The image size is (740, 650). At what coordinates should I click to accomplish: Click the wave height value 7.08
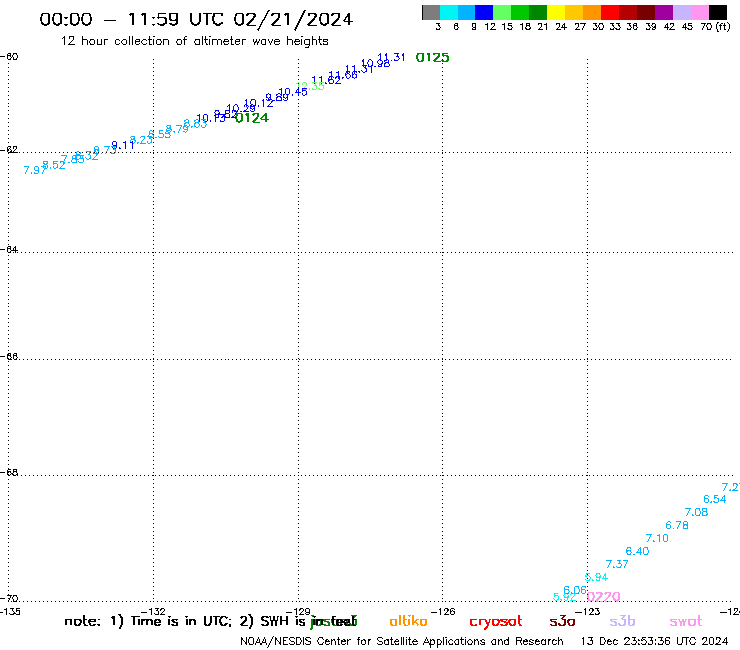pyautogui.click(x=696, y=512)
